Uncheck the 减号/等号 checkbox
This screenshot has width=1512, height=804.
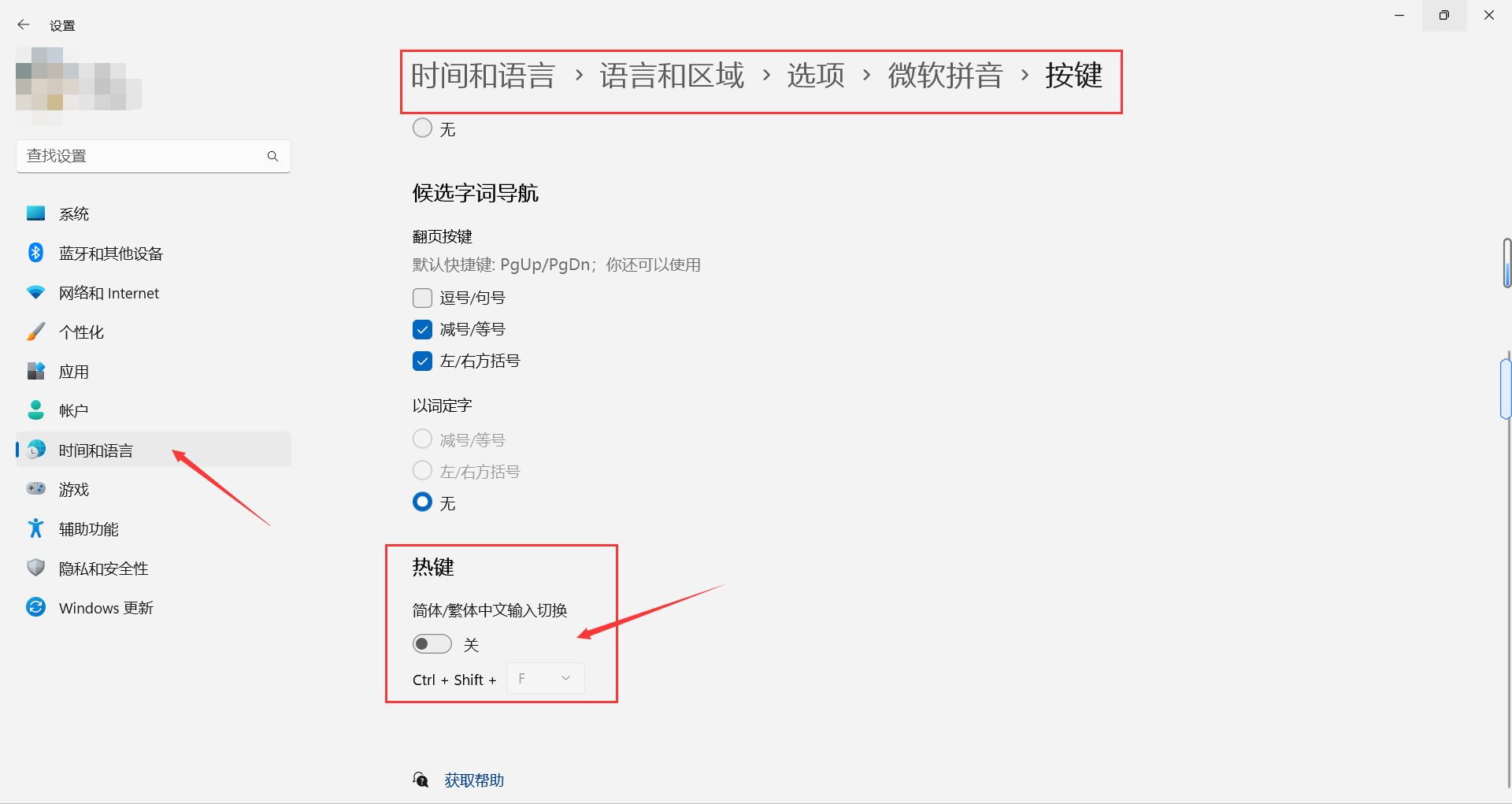tap(422, 329)
